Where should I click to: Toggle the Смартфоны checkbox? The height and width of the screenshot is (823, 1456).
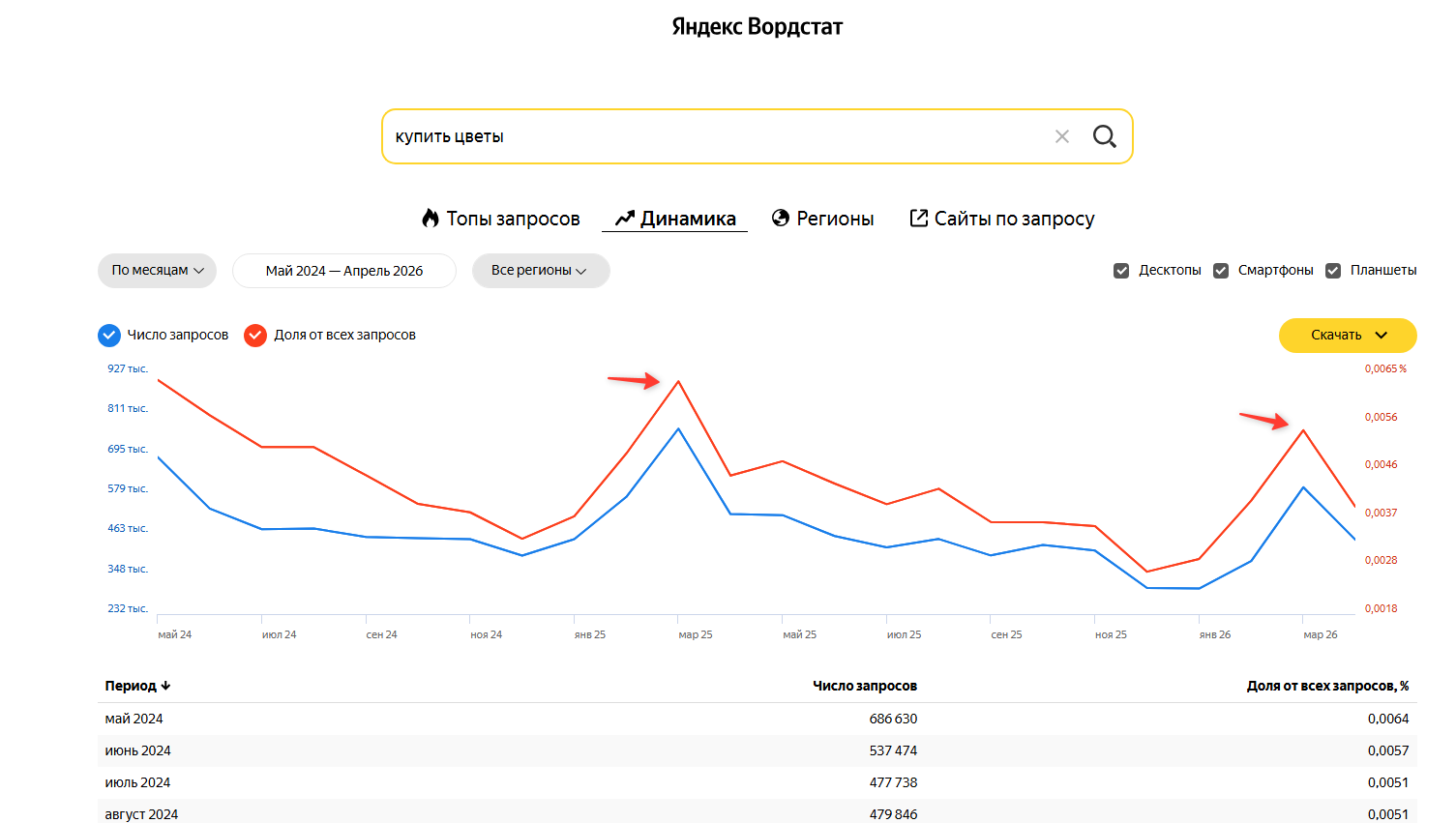(1221, 271)
